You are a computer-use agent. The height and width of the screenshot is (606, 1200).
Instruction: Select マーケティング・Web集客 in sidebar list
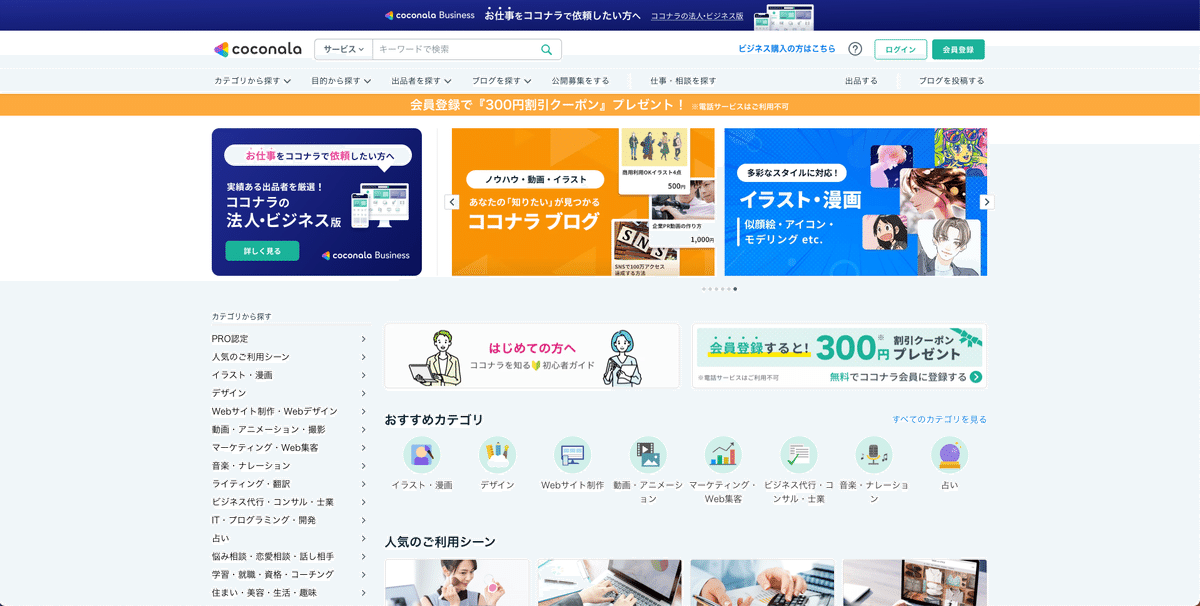click(265, 447)
